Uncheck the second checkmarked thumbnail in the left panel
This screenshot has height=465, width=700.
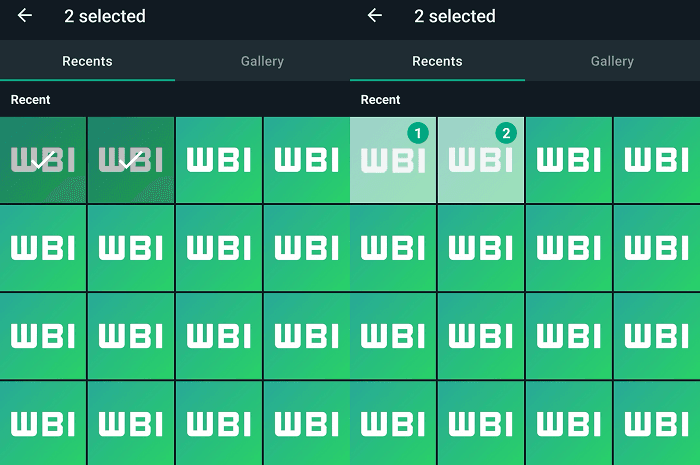tap(130, 160)
